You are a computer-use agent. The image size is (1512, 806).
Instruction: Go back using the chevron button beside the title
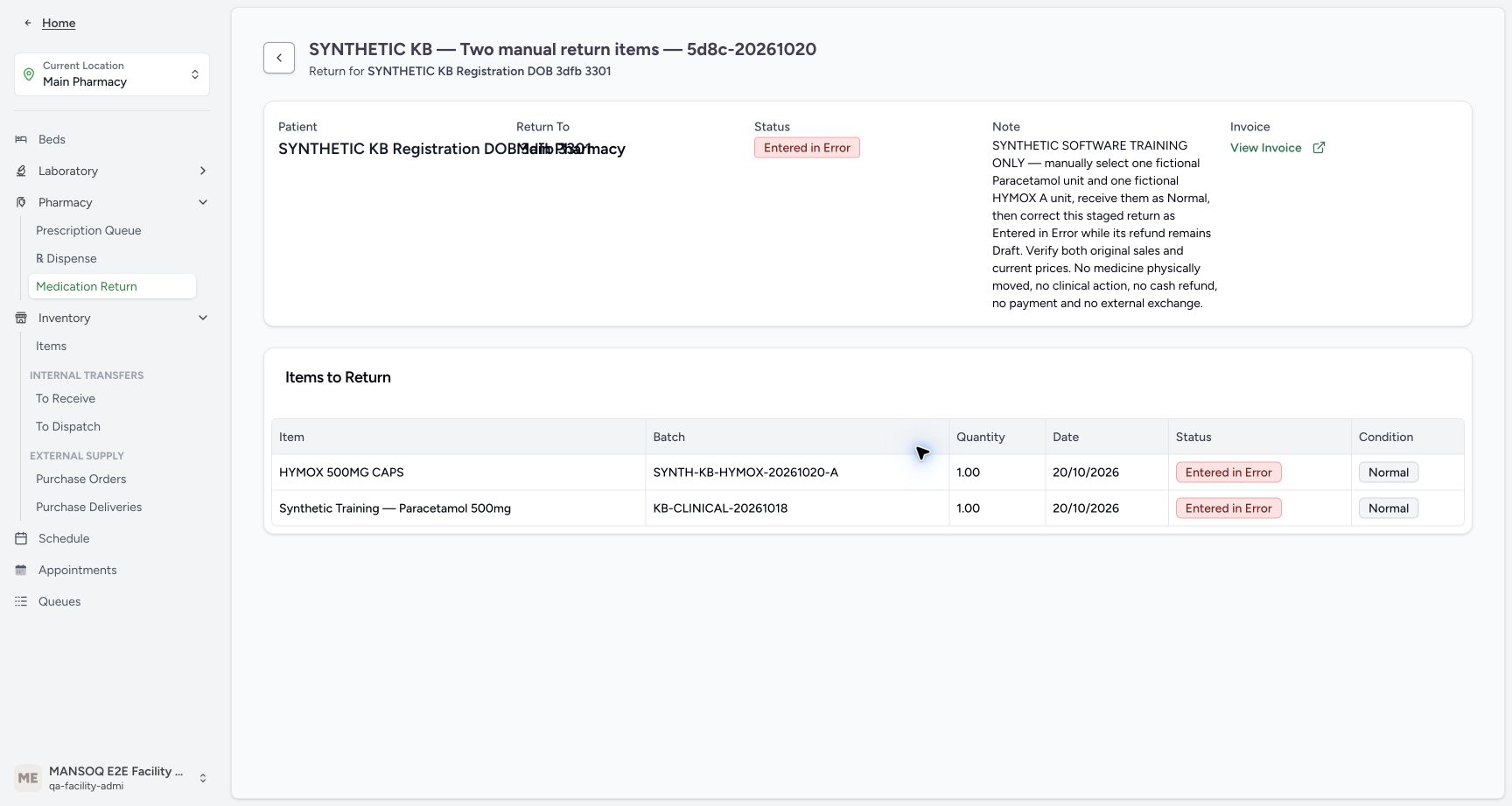(279, 58)
